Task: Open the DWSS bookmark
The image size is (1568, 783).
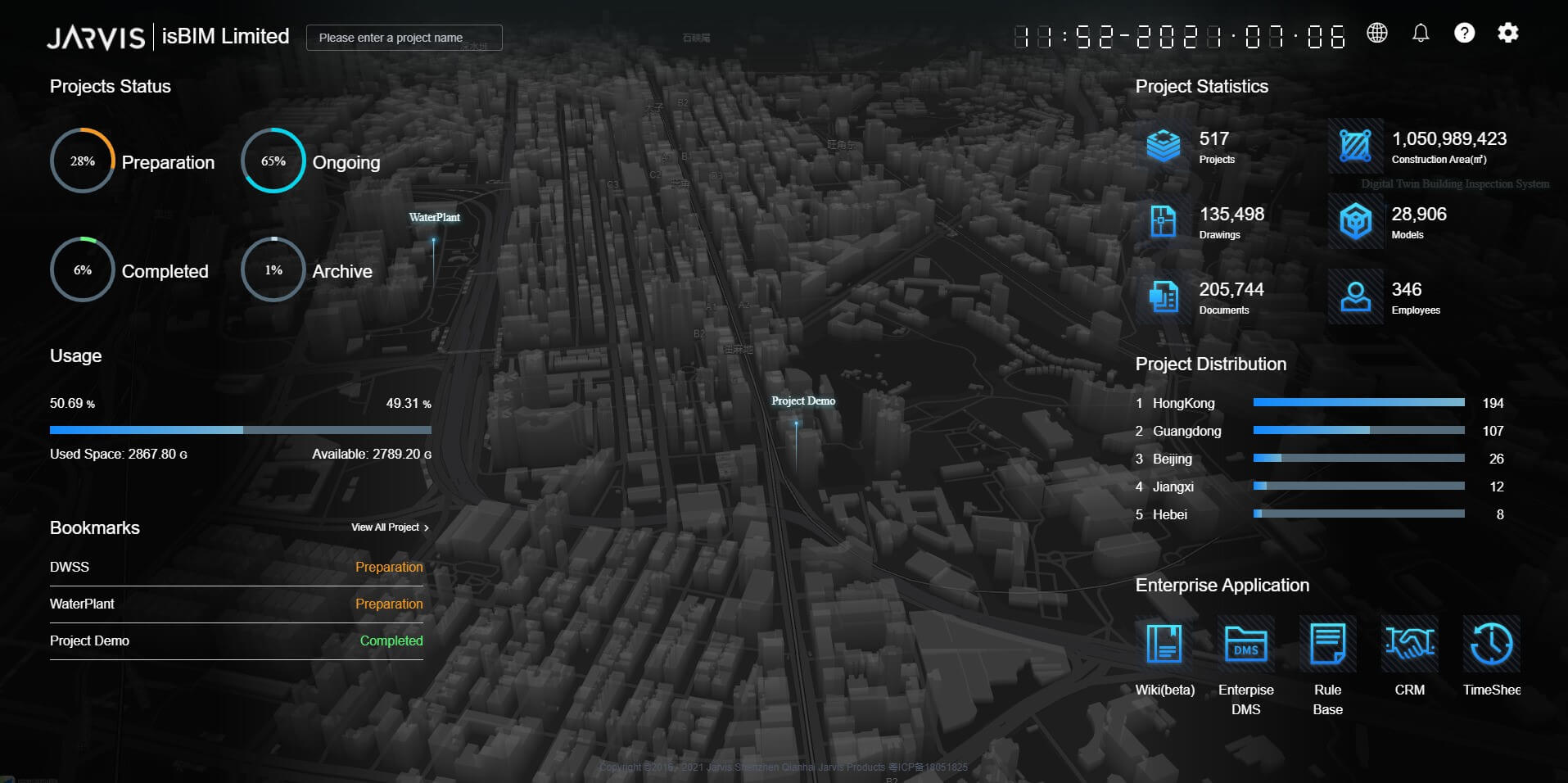Action: click(70, 567)
